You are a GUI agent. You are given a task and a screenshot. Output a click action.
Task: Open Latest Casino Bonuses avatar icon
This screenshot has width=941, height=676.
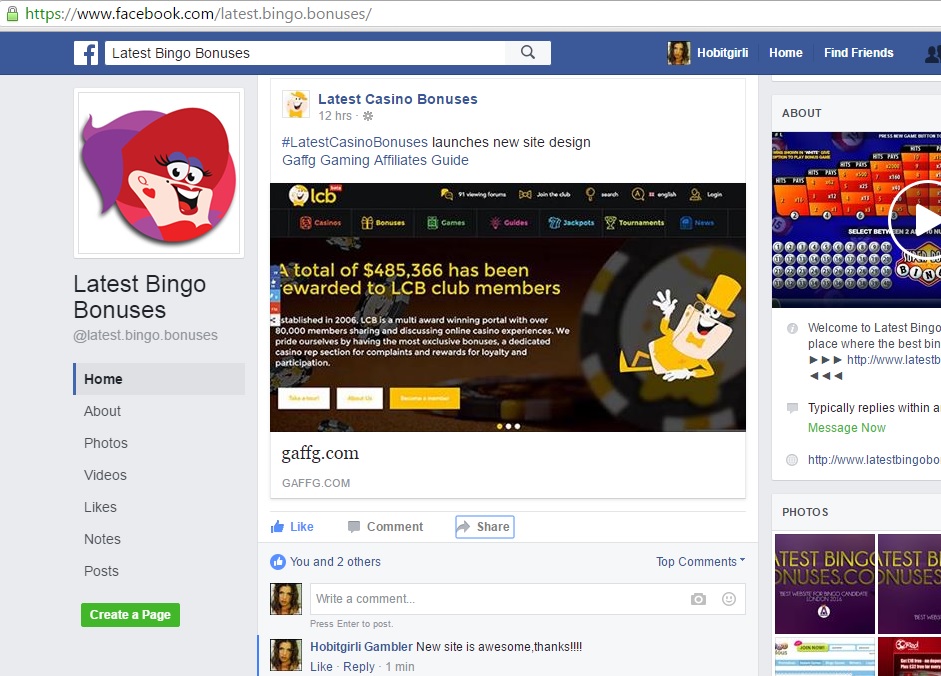point(296,104)
